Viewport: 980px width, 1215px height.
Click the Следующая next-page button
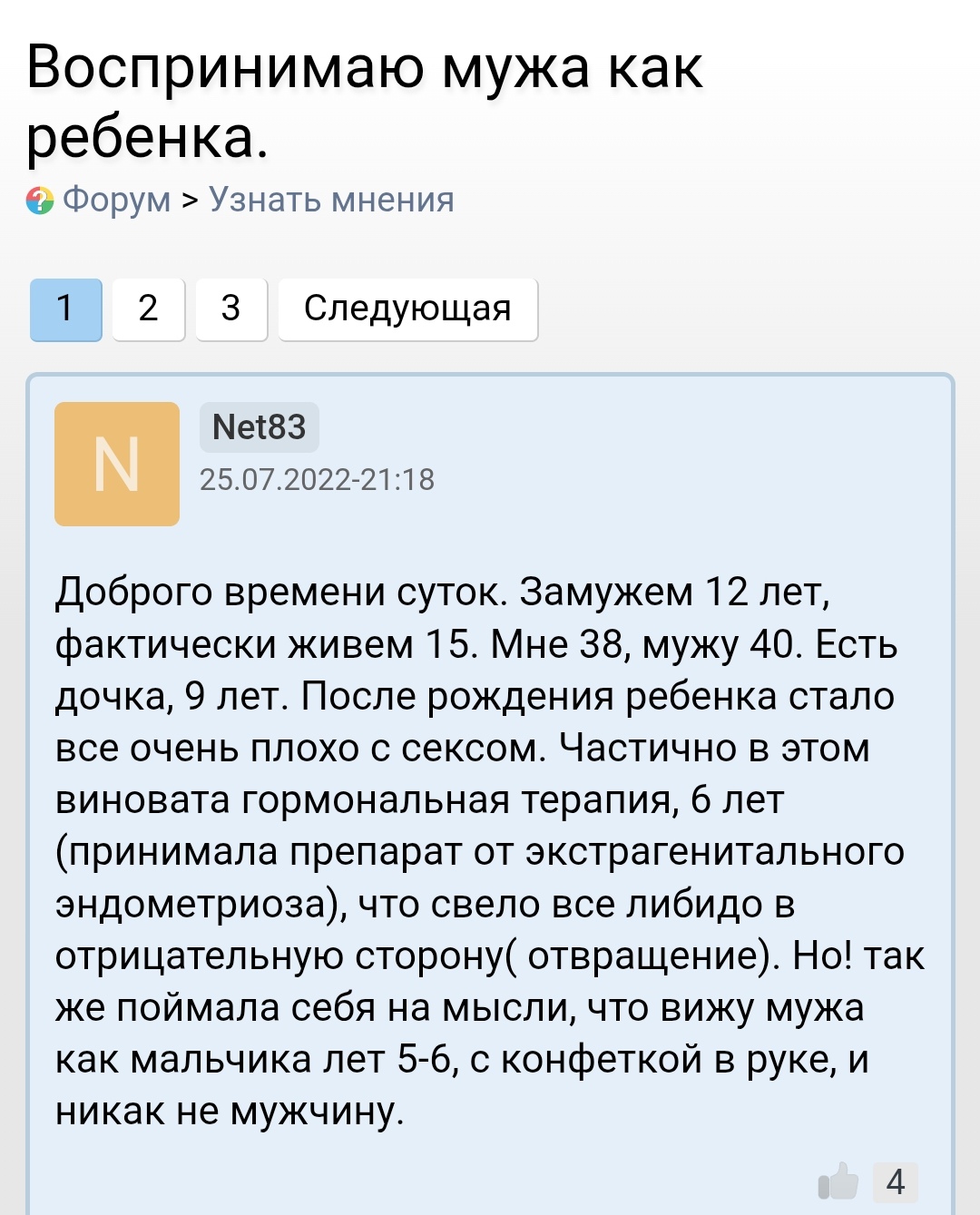(408, 309)
